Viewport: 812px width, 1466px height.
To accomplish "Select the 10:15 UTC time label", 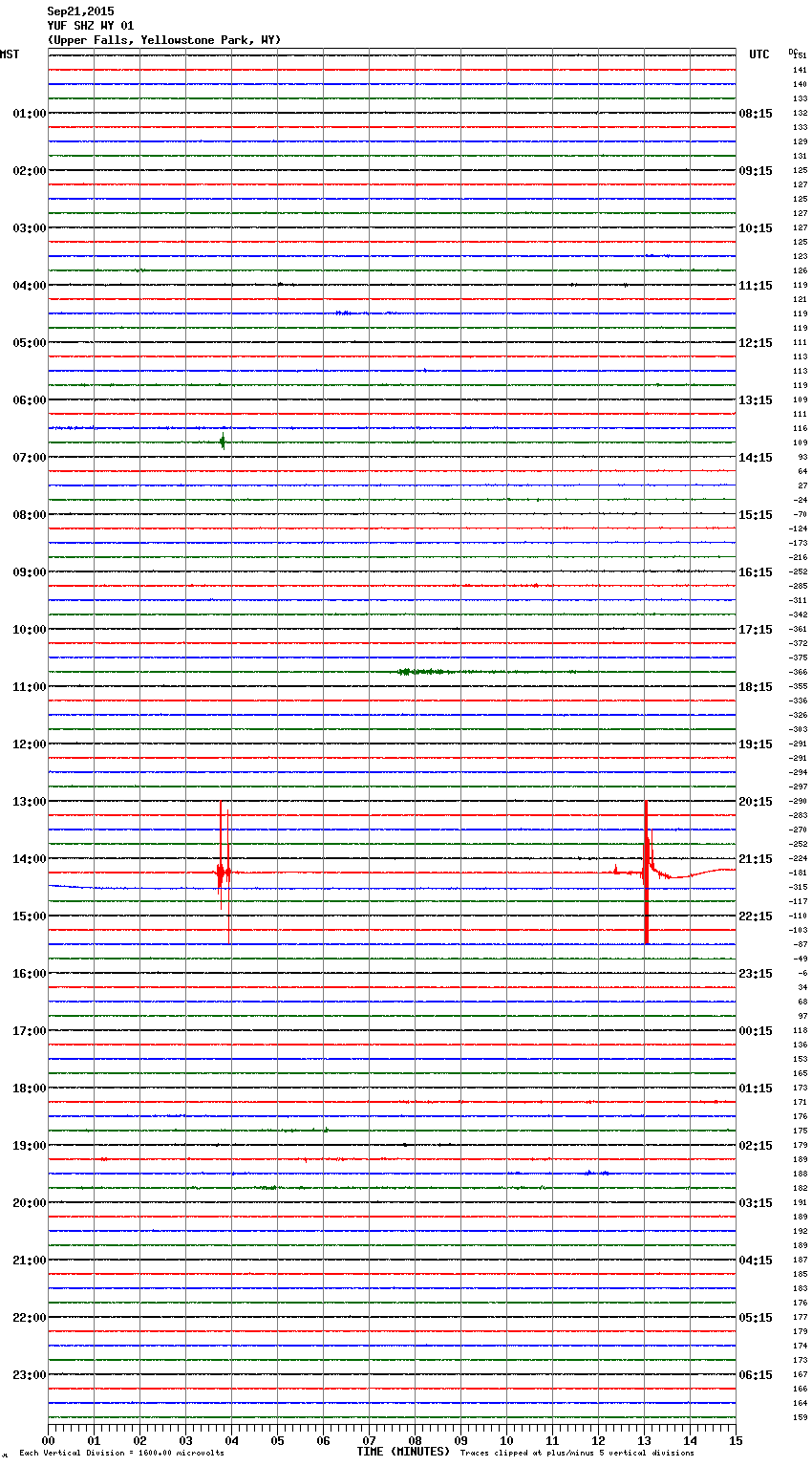I will click(x=756, y=228).
